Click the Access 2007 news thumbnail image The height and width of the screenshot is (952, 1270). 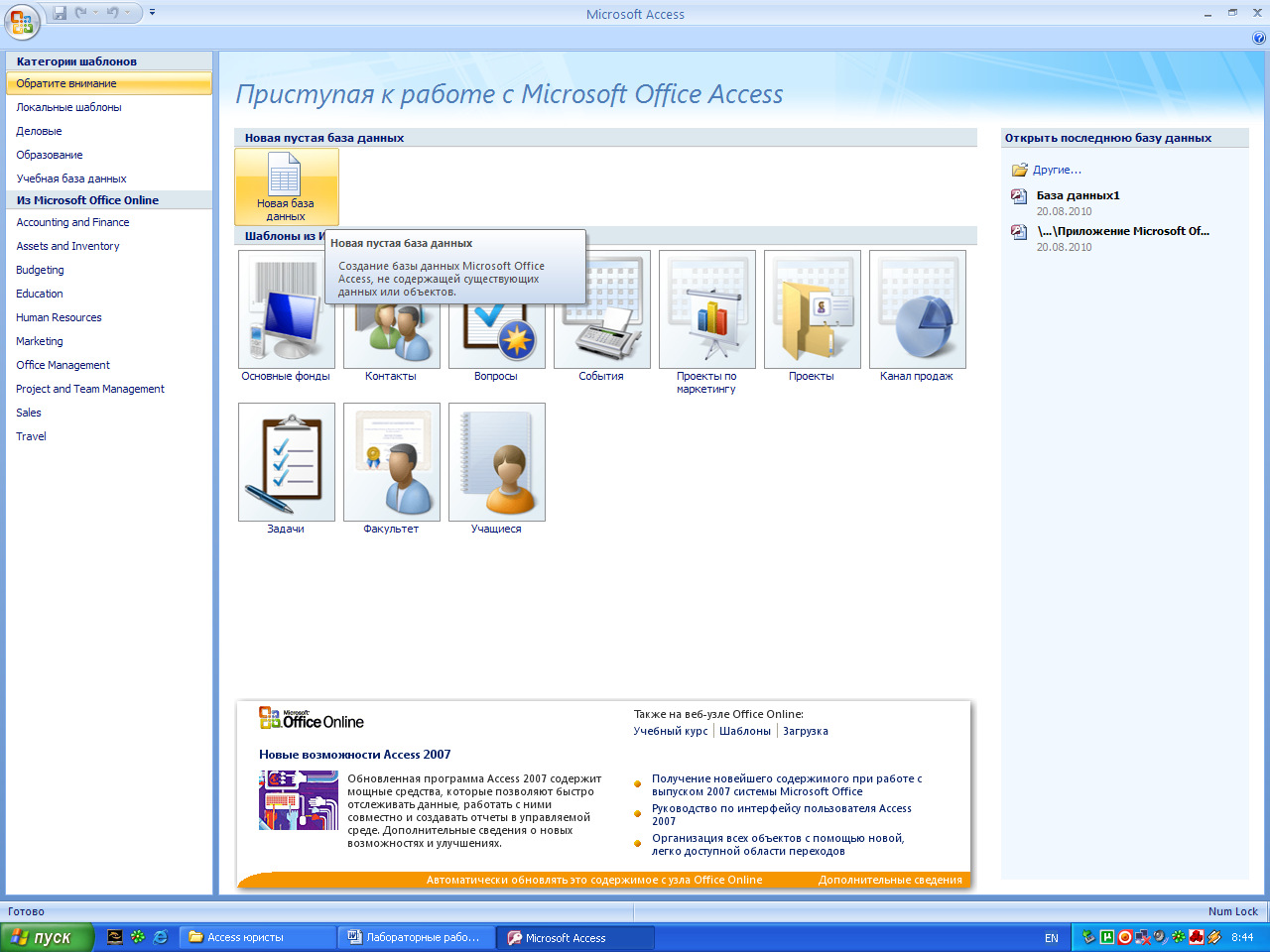coord(299,800)
